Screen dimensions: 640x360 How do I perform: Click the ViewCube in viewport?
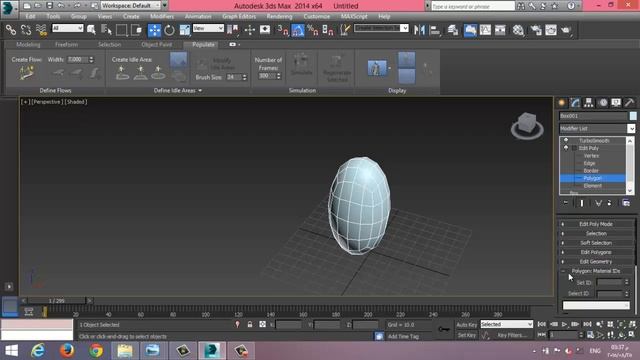pyautogui.click(x=527, y=125)
